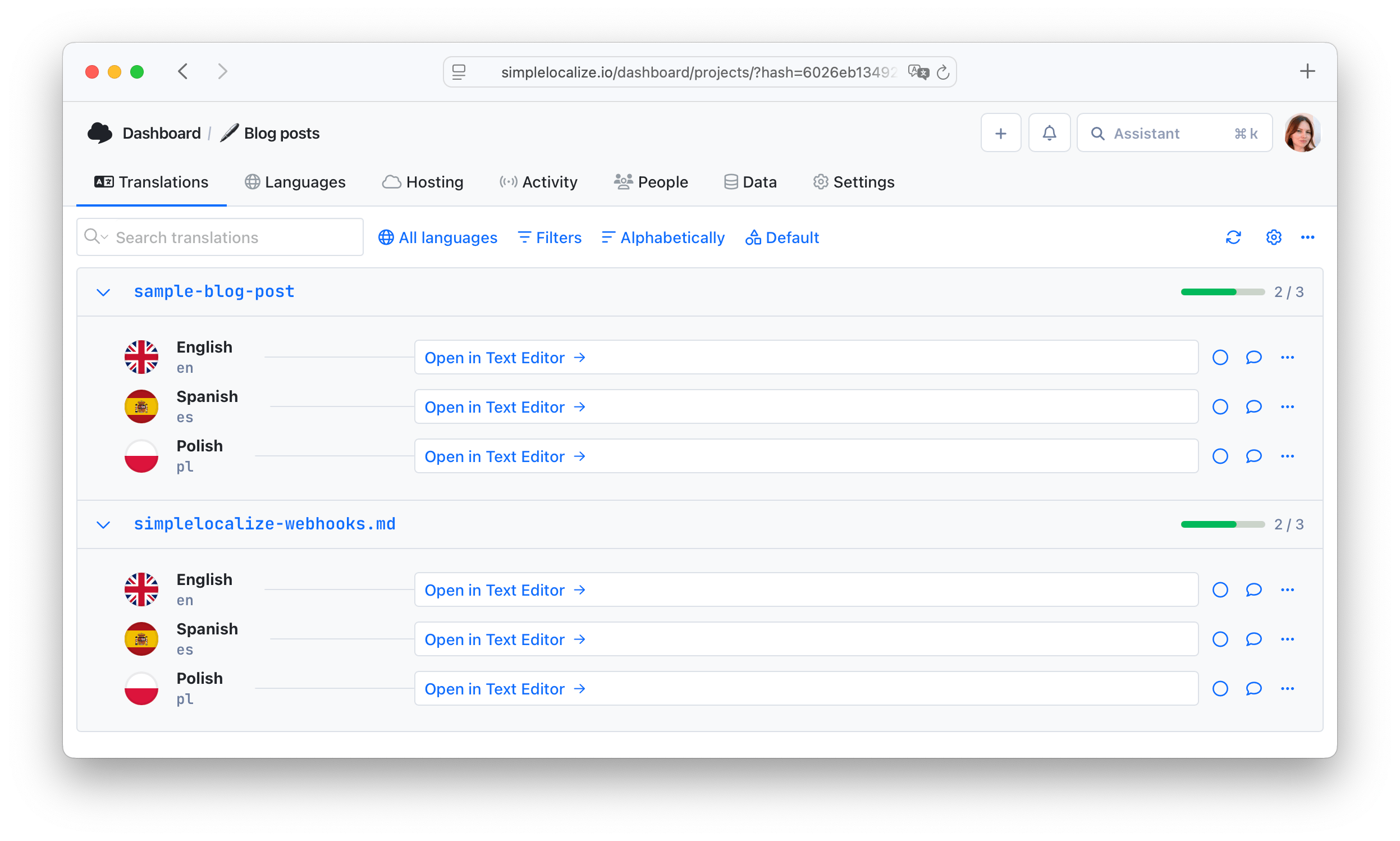The image size is (1400, 841).
Task: Click the sample-blog-post key name
Action: click(x=214, y=292)
